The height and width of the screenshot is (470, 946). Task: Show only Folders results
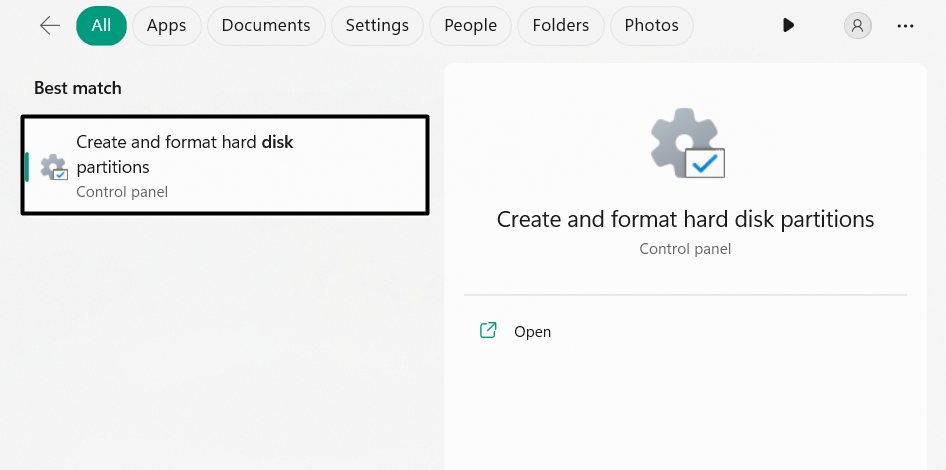coord(560,26)
